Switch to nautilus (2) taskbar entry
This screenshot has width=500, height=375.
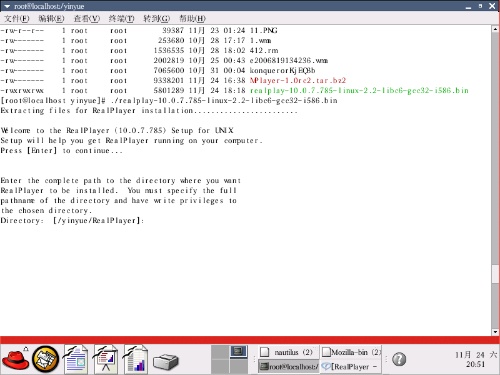(289, 352)
